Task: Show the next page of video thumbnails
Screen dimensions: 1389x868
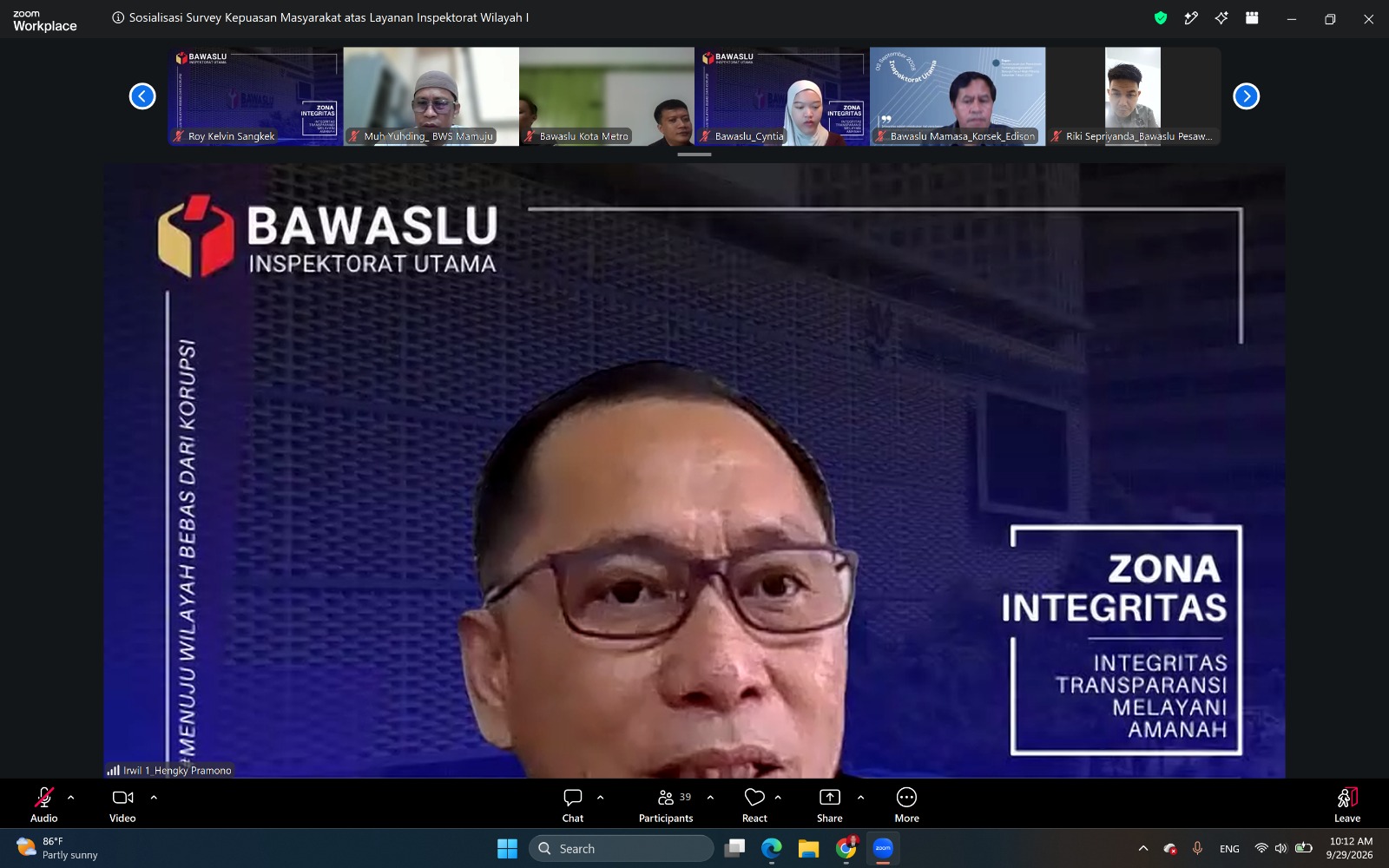Action: [x=1247, y=96]
